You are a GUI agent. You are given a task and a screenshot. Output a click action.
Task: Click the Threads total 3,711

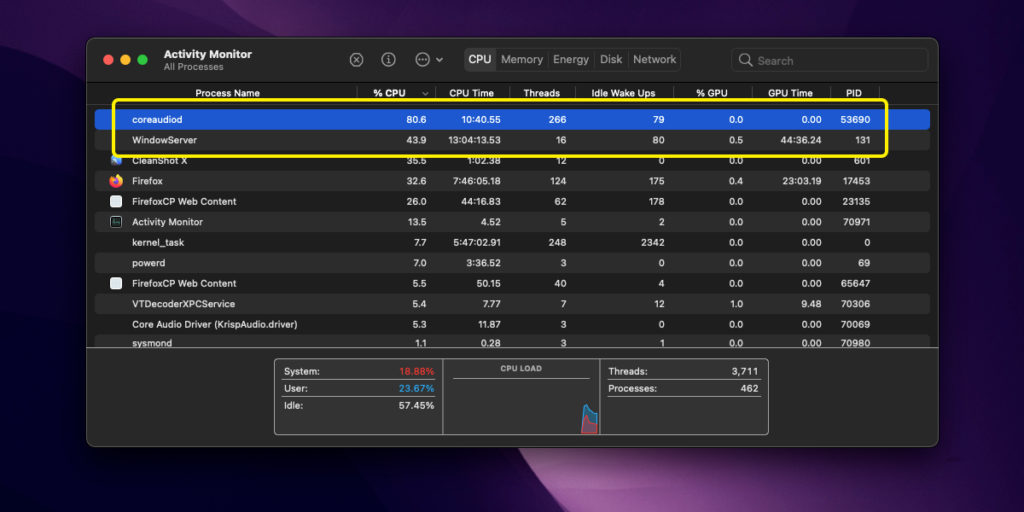(x=745, y=372)
